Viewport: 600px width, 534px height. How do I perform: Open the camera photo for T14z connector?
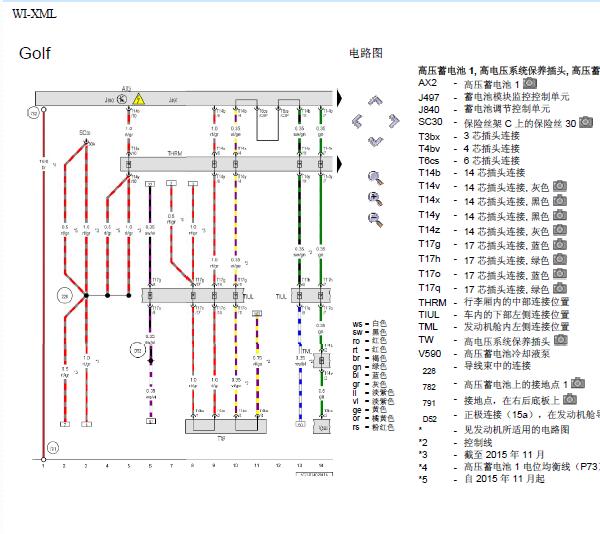click(x=560, y=230)
